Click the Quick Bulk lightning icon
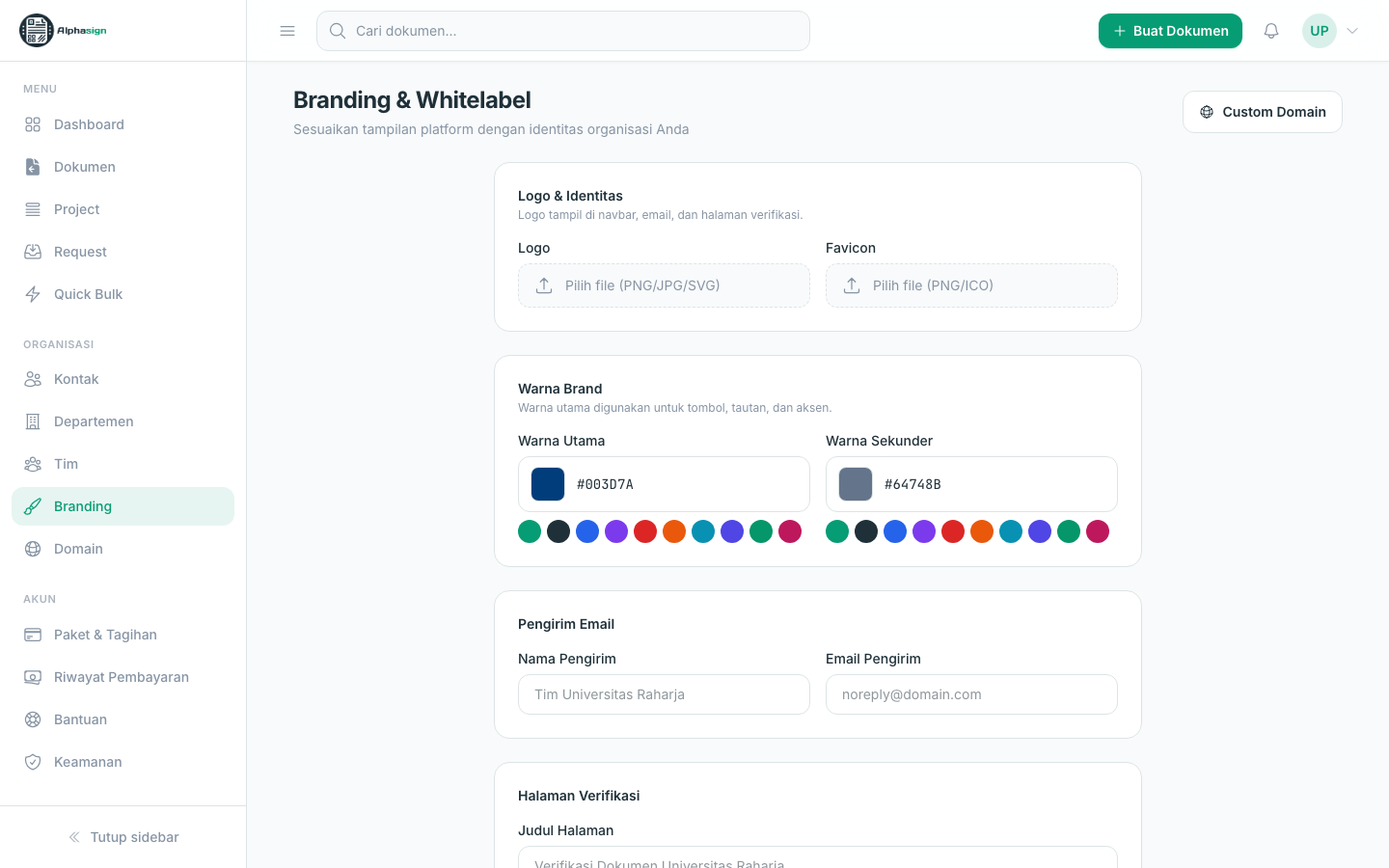Viewport: 1389px width, 868px height. click(x=33, y=294)
